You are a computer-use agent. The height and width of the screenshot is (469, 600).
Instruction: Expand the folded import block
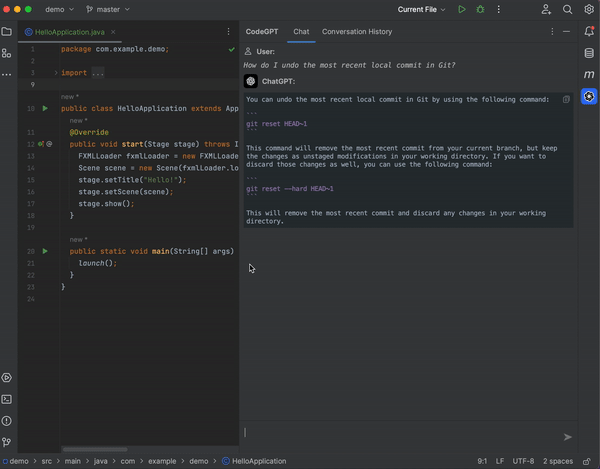pyautogui.click(x=56, y=73)
